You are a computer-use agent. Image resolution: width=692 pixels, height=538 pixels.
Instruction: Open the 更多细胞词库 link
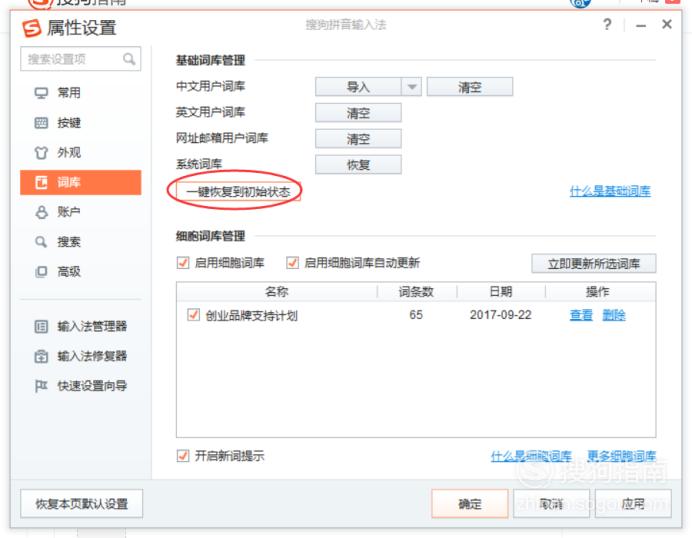621,455
